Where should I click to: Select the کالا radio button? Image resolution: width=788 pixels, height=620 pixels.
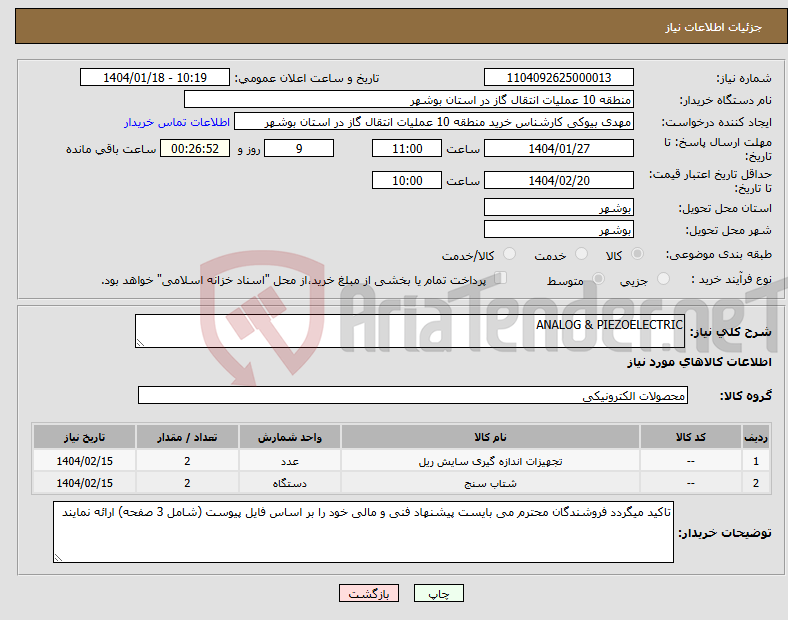pyautogui.click(x=637, y=254)
